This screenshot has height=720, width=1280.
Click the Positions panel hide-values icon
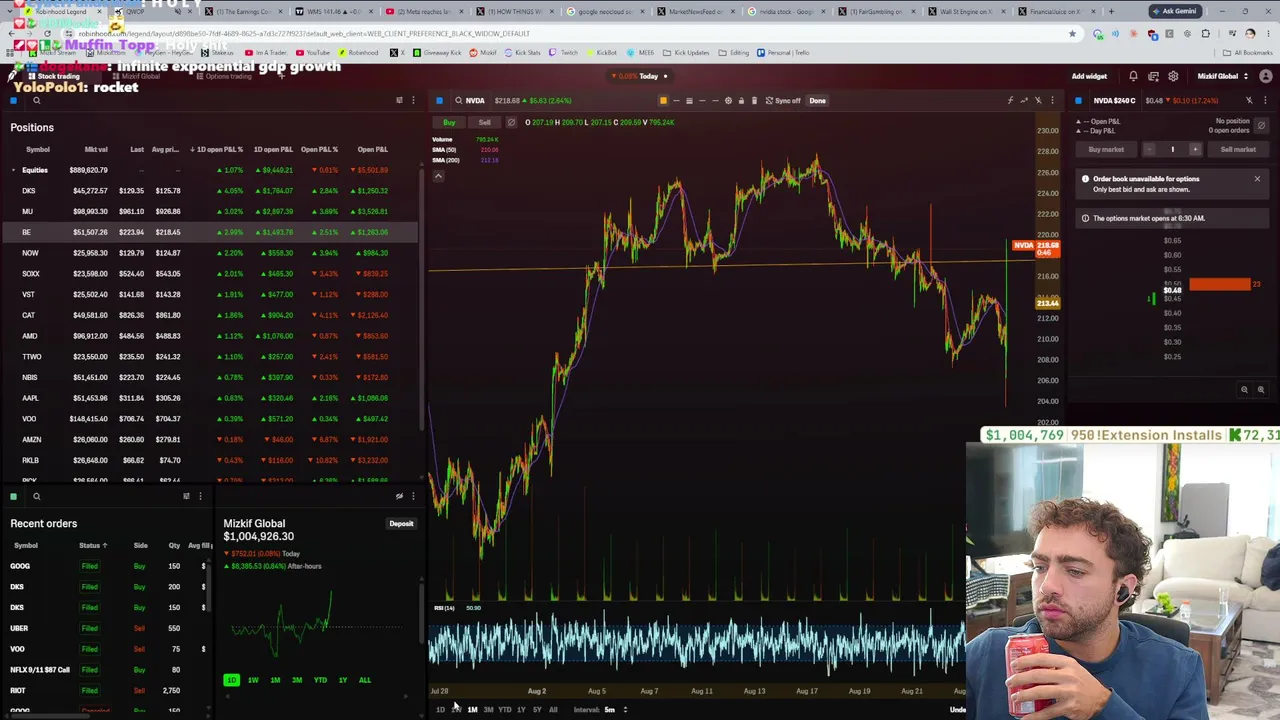tap(399, 100)
